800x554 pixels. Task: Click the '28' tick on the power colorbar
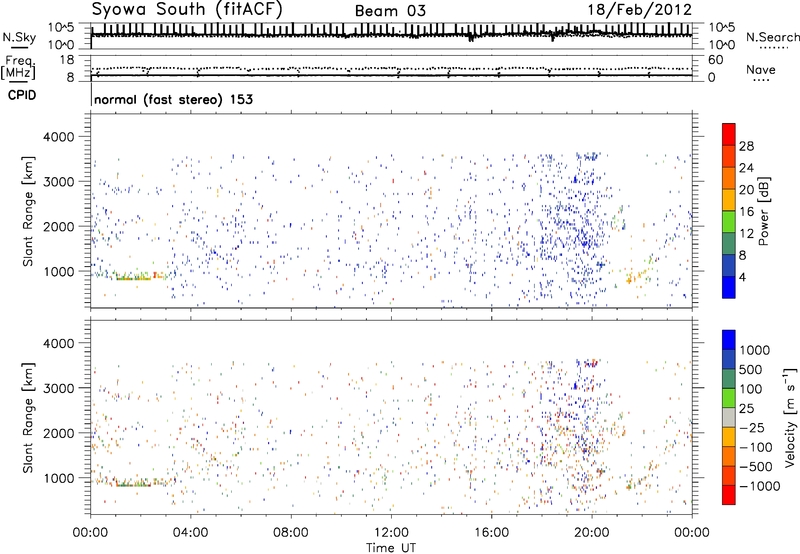(x=746, y=146)
